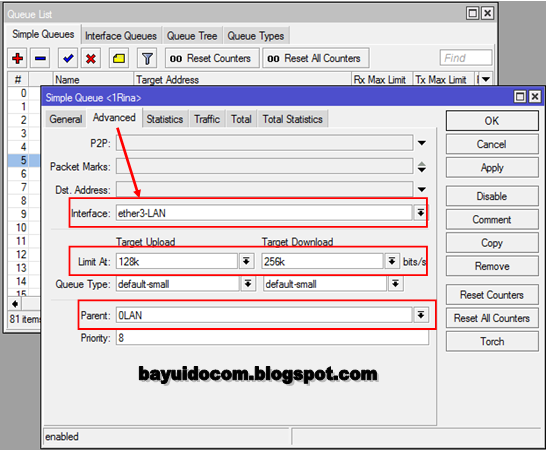The width and height of the screenshot is (547, 450).
Task: Select row 0 in Queue List
Action: 24,93
